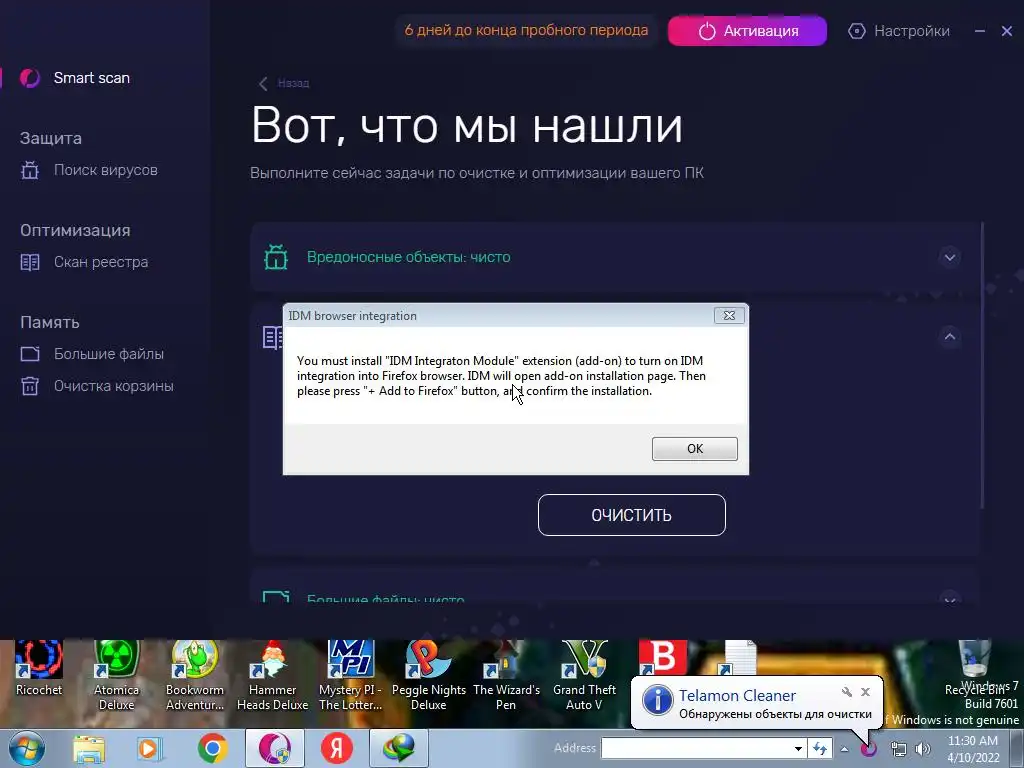Open the Grand Theft Auto V shortcut

coord(584,675)
